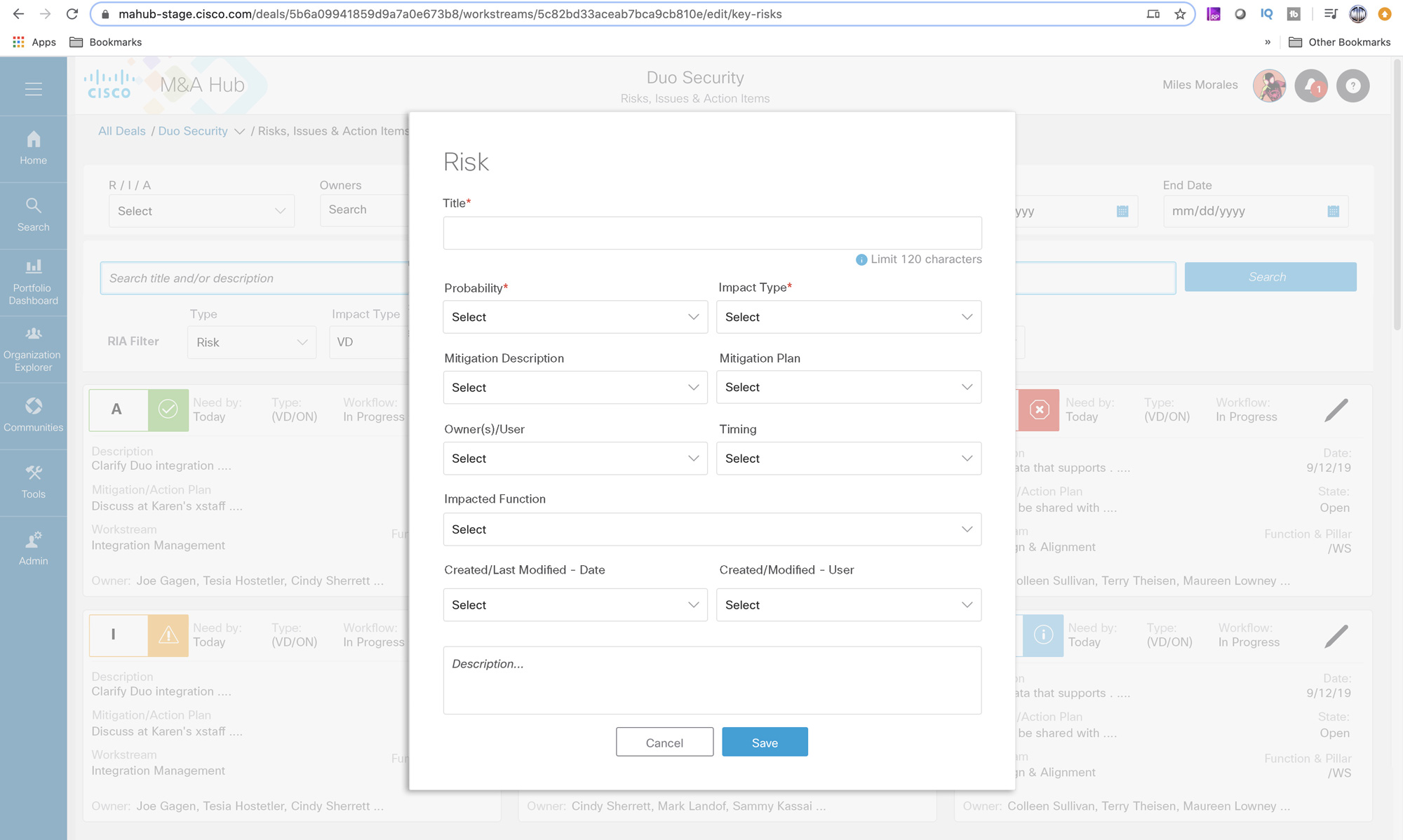Viewport: 1403px width, 840px height.
Task: Cancel the Risk dialog
Action: coord(664,742)
